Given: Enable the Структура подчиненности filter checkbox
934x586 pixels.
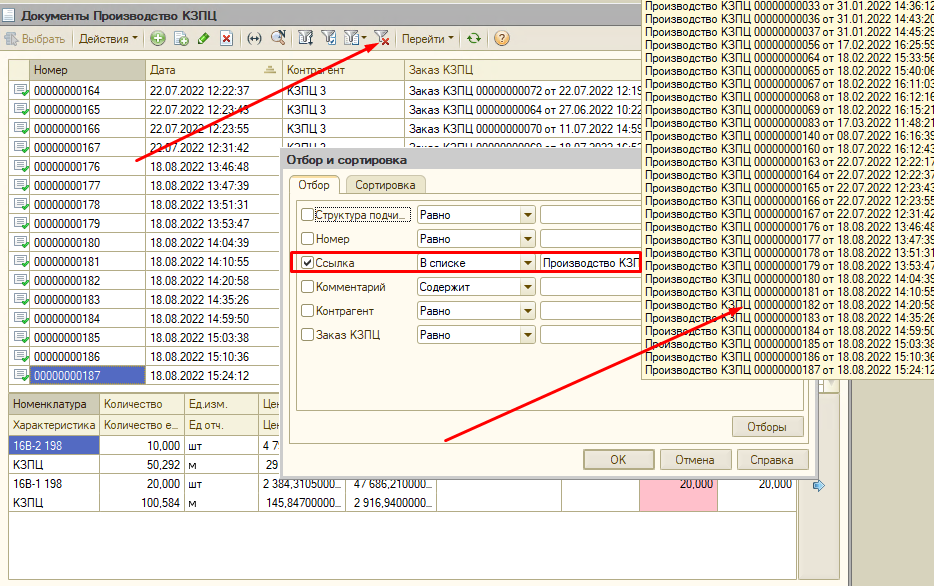Looking at the screenshot, I should (307, 214).
